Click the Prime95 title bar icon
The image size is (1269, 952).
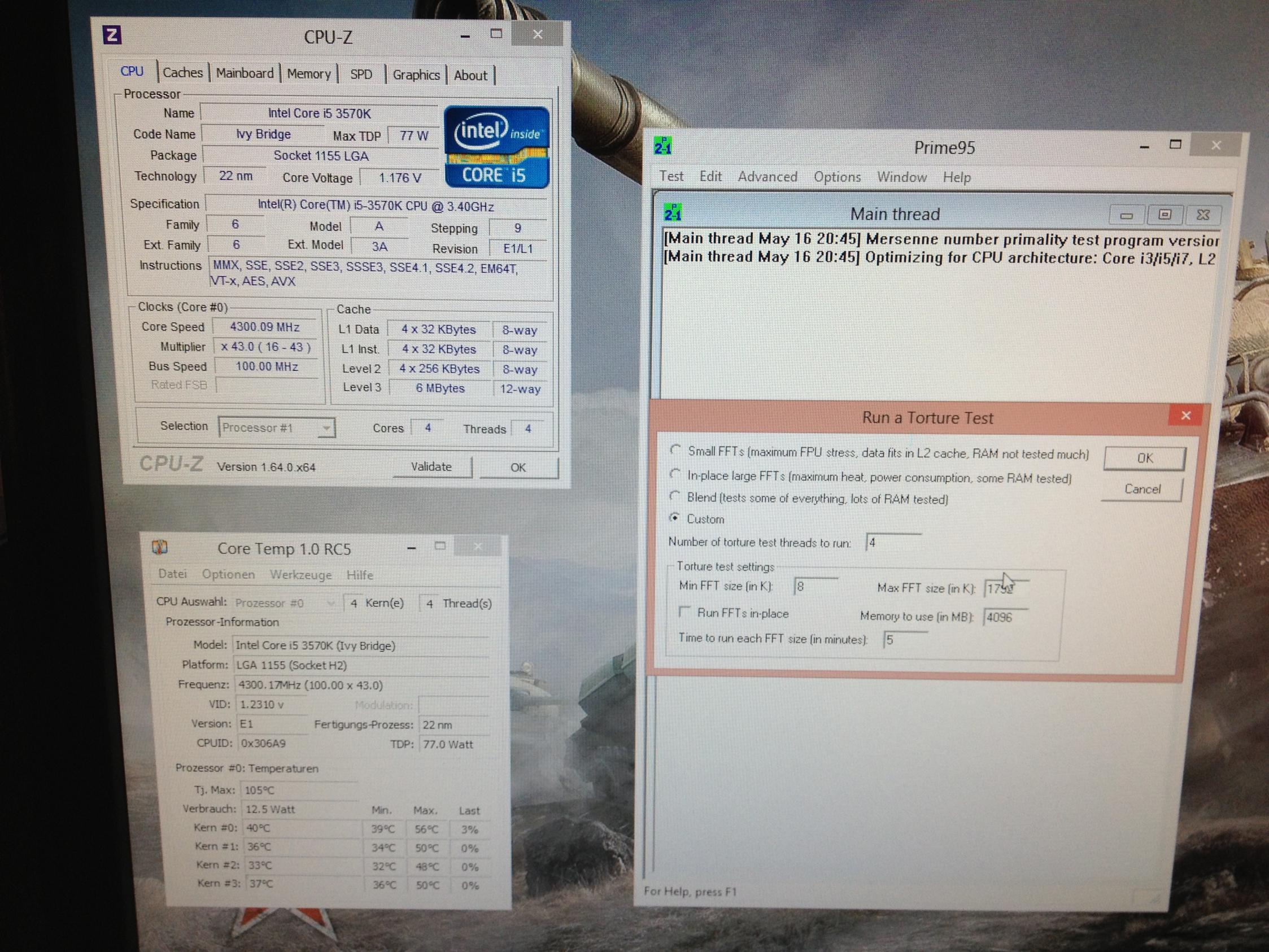pyautogui.click(x=662, y=146)
